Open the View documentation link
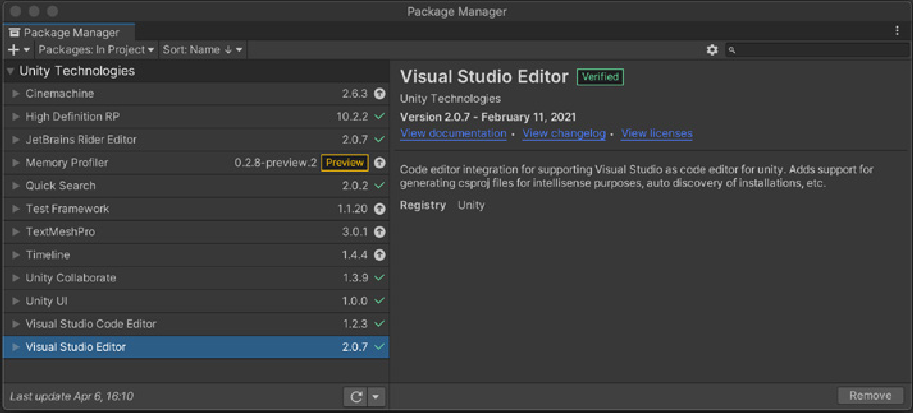The width and height of the screenshot is (913, 413). click(453, 133)
